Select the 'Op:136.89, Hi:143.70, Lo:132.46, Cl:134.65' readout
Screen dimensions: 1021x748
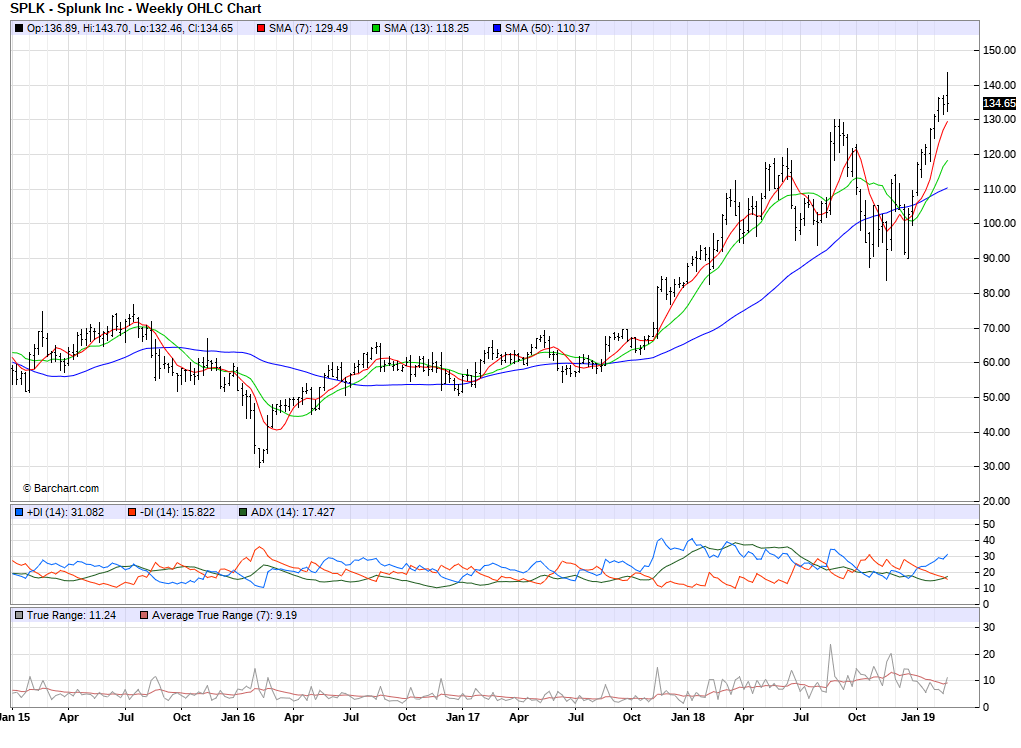click(130, 29)
